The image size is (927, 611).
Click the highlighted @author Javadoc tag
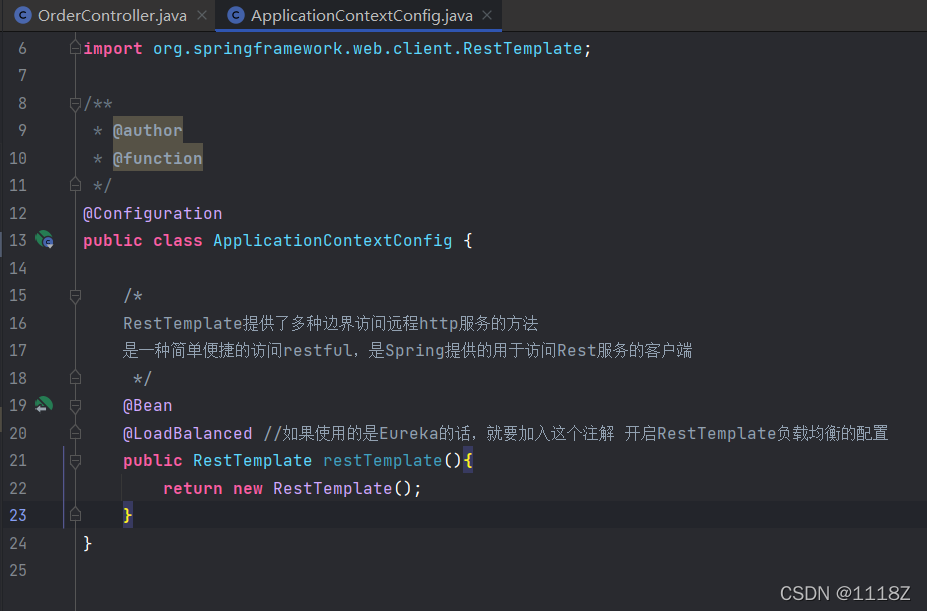pos(148,130)
